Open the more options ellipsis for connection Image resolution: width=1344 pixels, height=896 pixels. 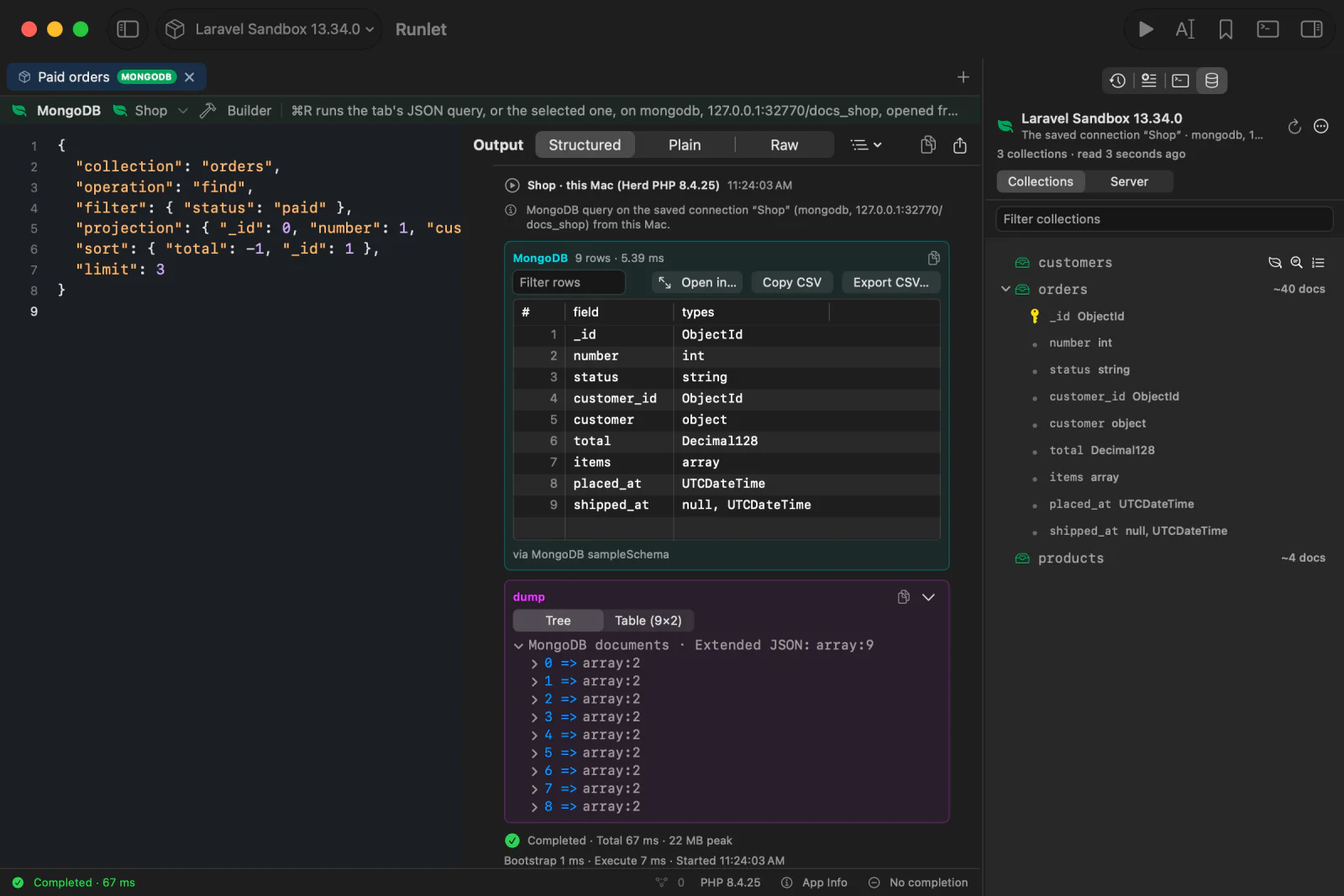(1321, 127)
